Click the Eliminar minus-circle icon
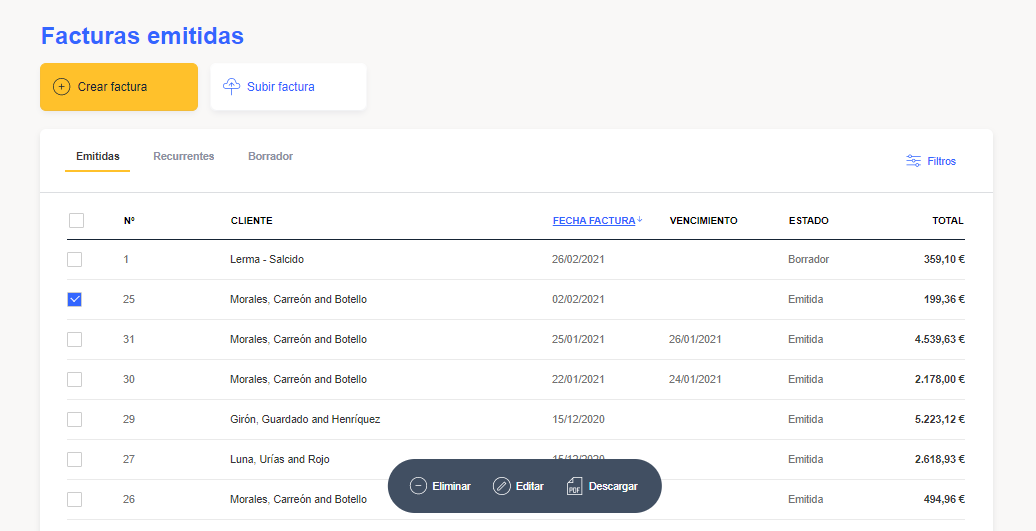Screen dimensions: 1036x531 (x=418, y=486)
